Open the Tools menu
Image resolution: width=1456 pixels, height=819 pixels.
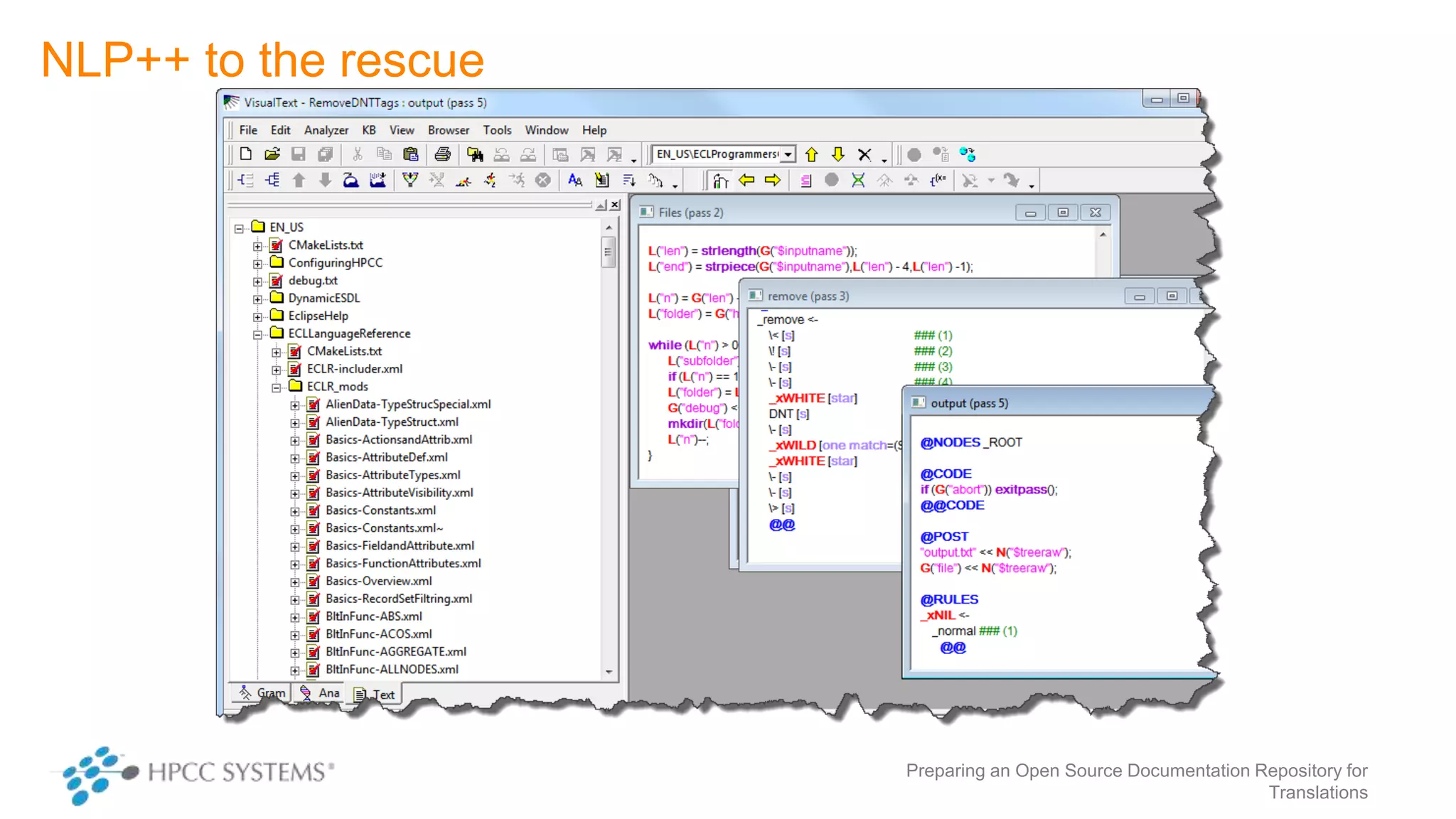497,130
